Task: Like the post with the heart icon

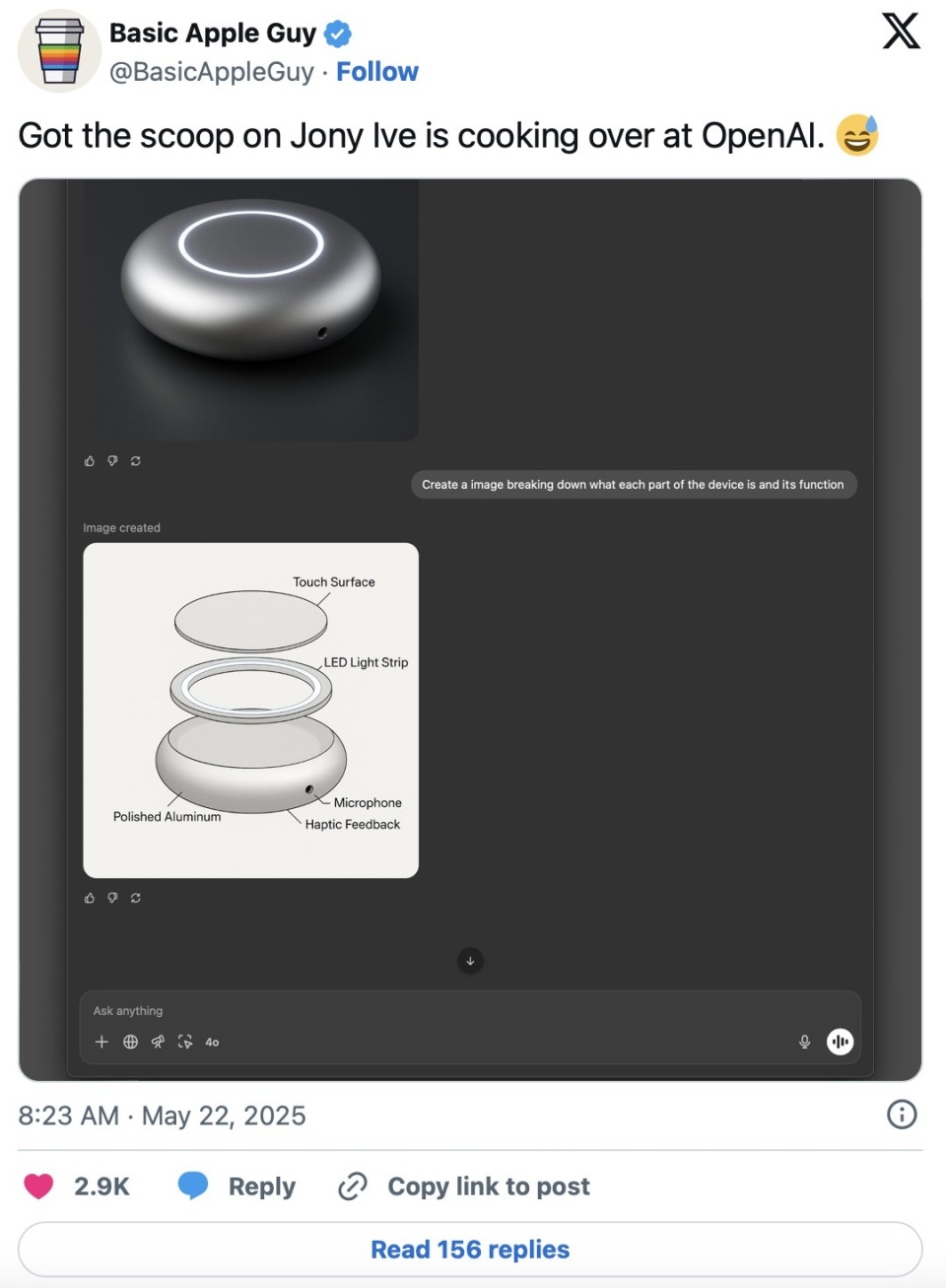Action: coord(38,1186)
